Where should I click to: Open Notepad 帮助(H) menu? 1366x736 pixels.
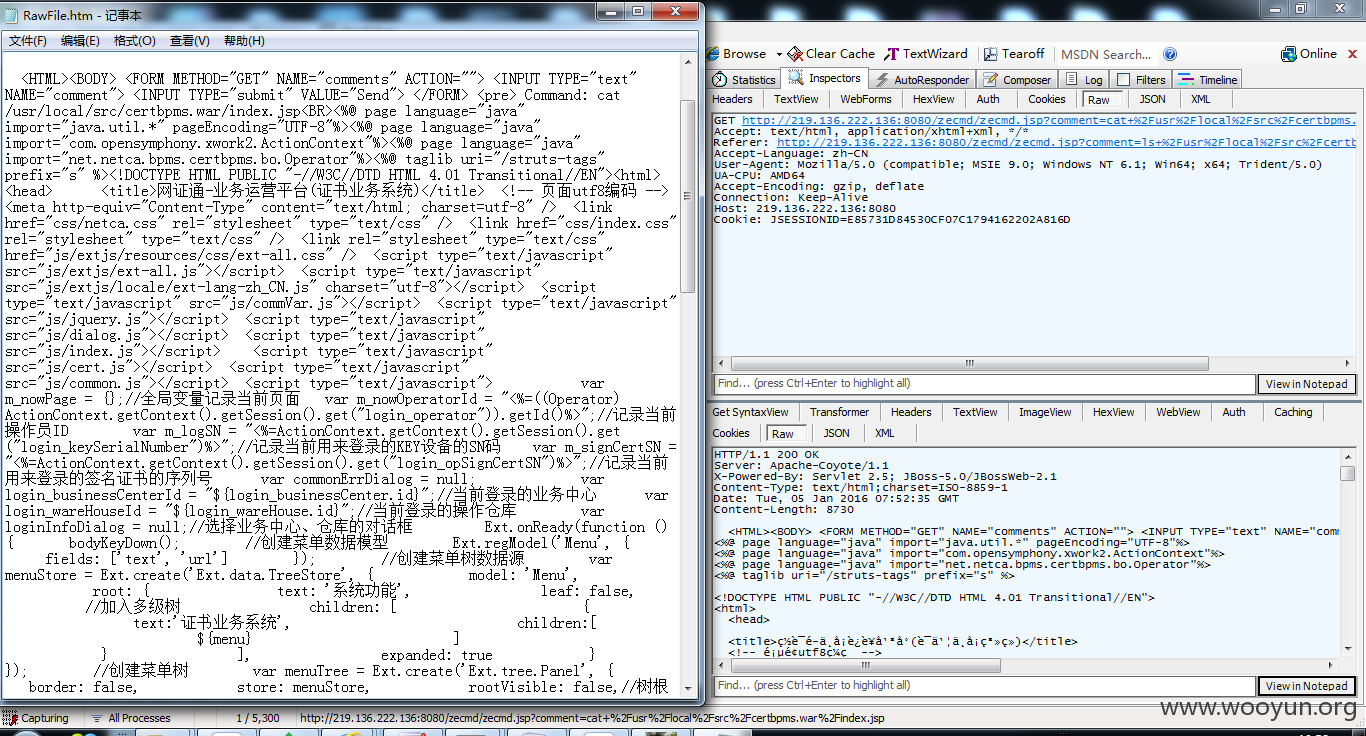[244, 41]
